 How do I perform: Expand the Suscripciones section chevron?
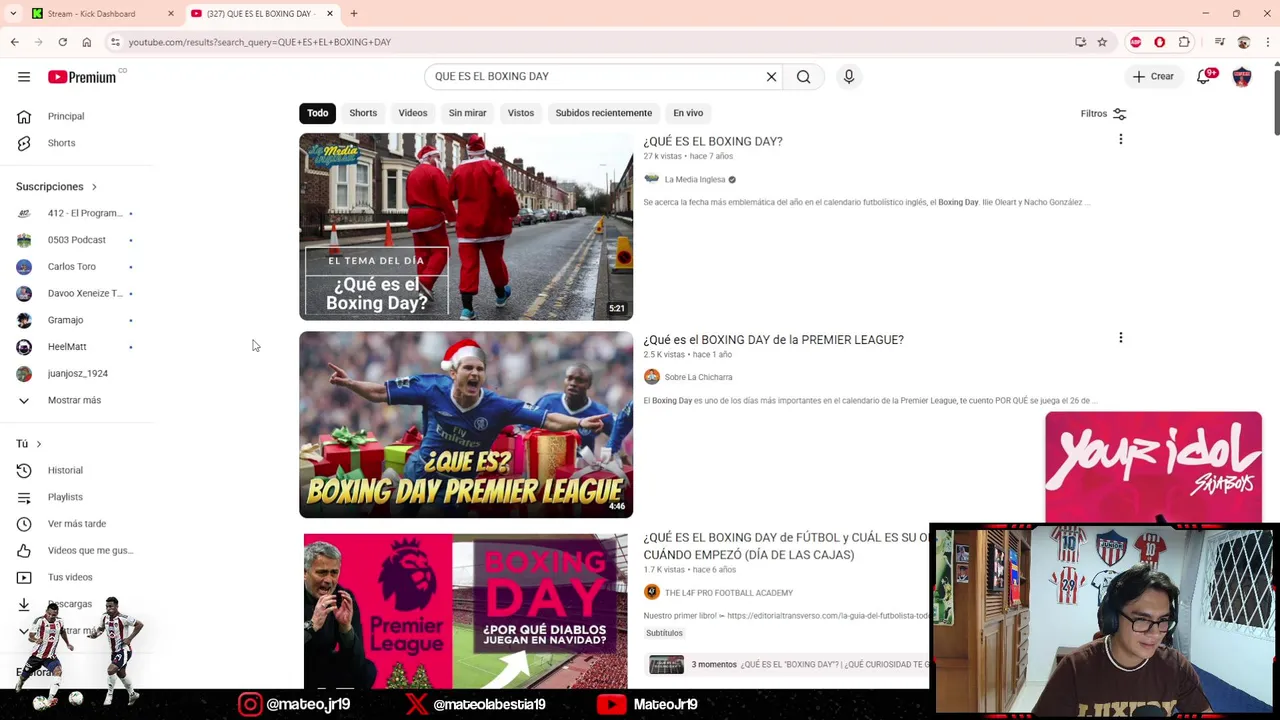(x=94, y=187)
